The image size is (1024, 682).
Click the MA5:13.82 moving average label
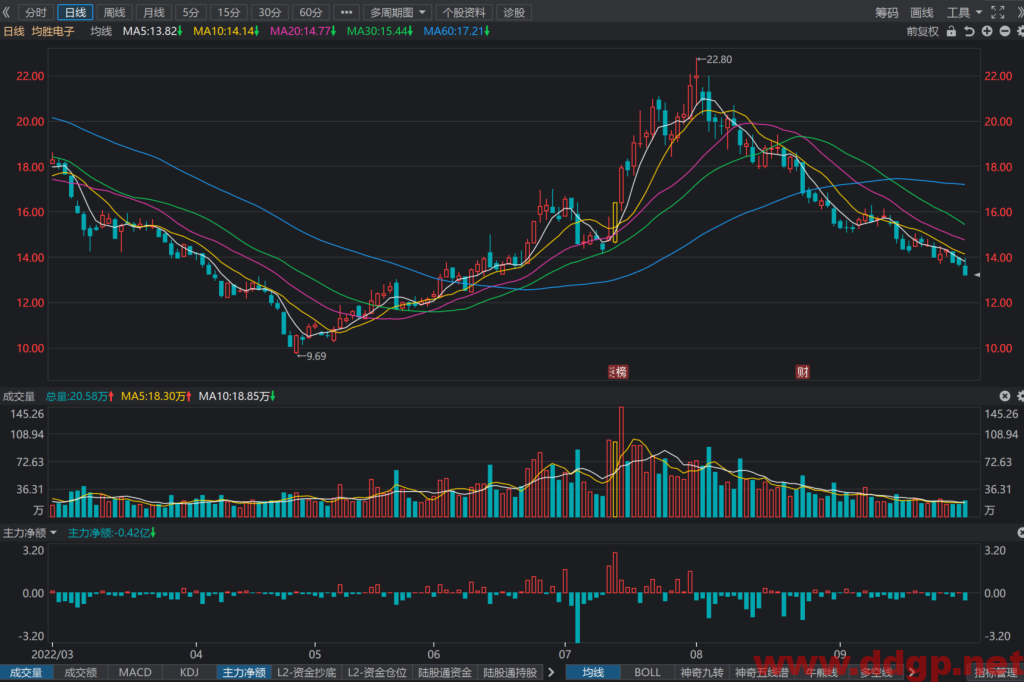point(152,31)
